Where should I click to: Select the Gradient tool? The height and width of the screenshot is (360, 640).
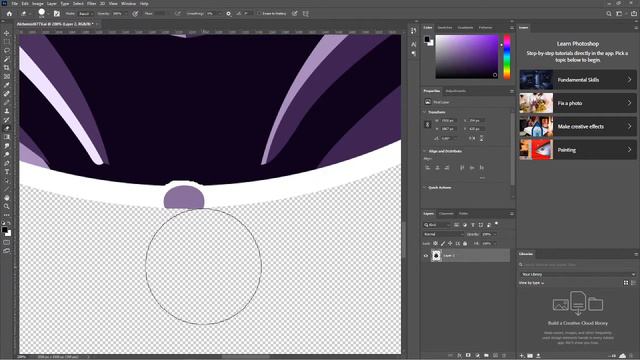[7, 137]
